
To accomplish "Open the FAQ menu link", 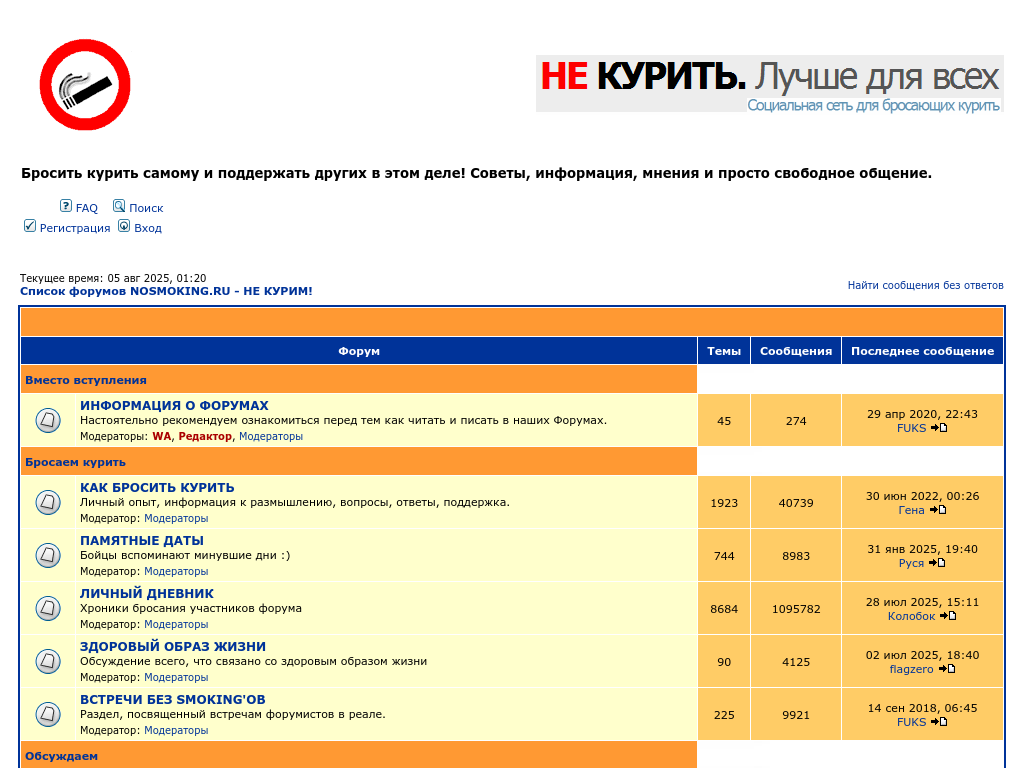I will click(x=87, y=208).
